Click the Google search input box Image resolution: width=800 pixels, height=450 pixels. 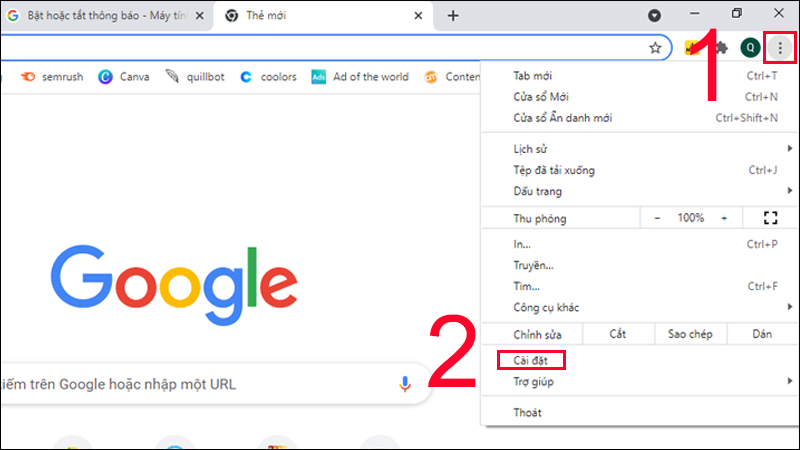click(x=200, y=384)
